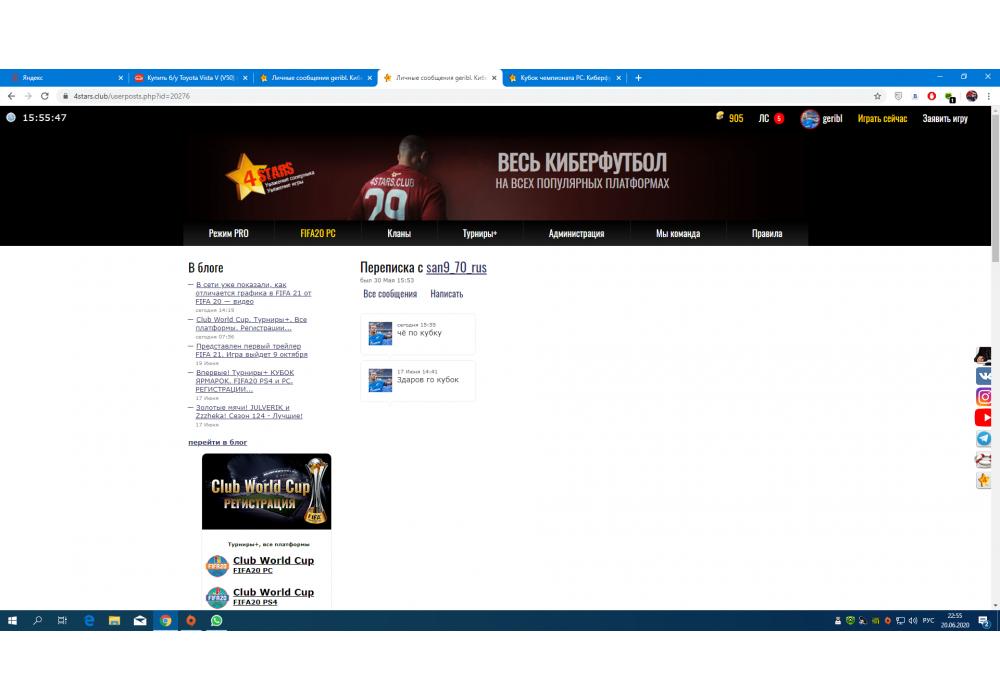The image size is (1000, 700).
Task: Bookmark this page with star icon
Action: (x=877, y=96)
